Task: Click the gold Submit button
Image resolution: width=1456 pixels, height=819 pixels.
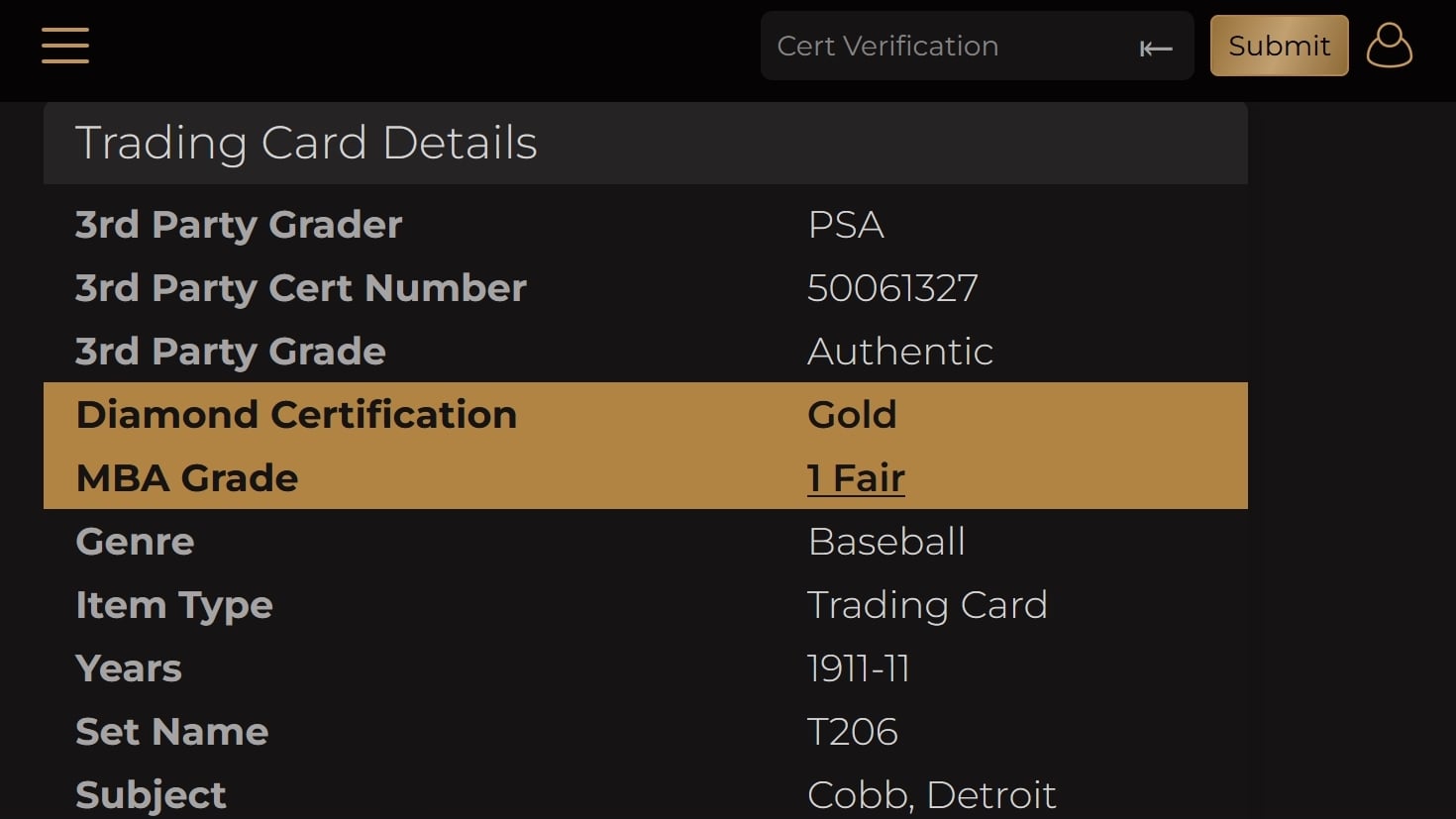Action: pos(1279,46)
